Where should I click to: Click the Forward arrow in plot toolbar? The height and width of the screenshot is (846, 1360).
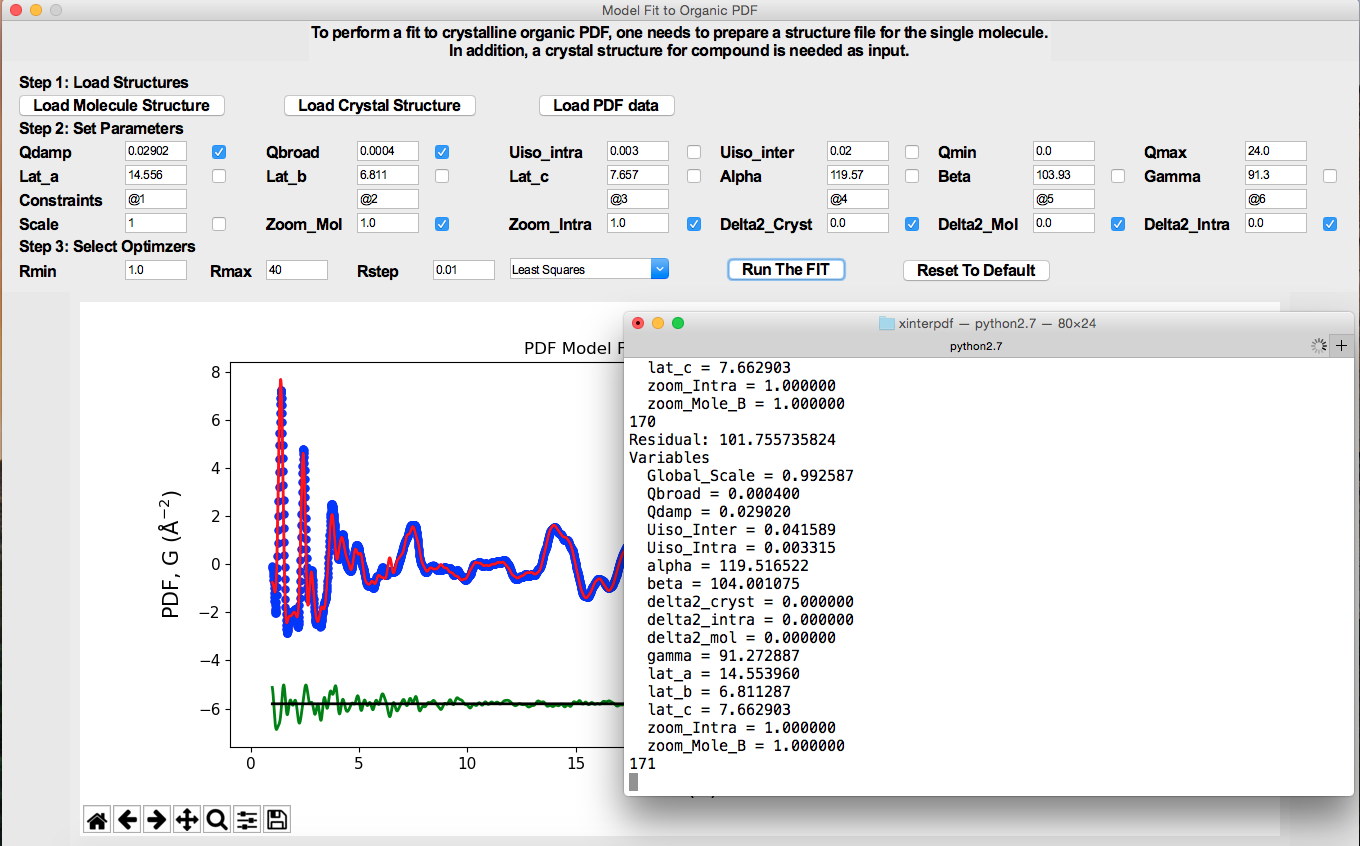click(157, 820)
